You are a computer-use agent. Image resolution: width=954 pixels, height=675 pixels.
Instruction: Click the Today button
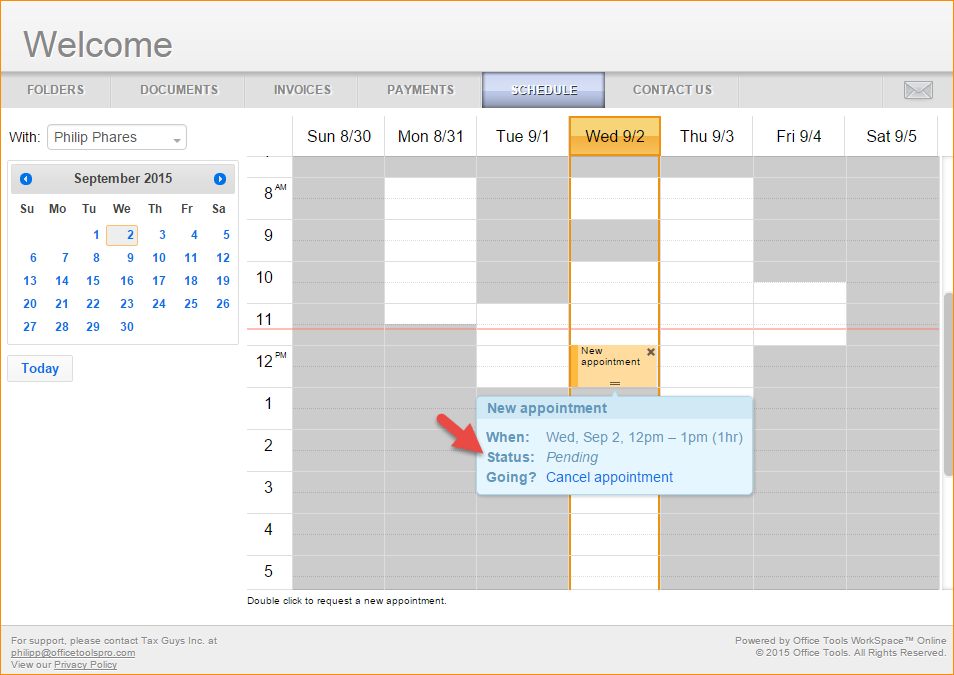tap(40, 368)
